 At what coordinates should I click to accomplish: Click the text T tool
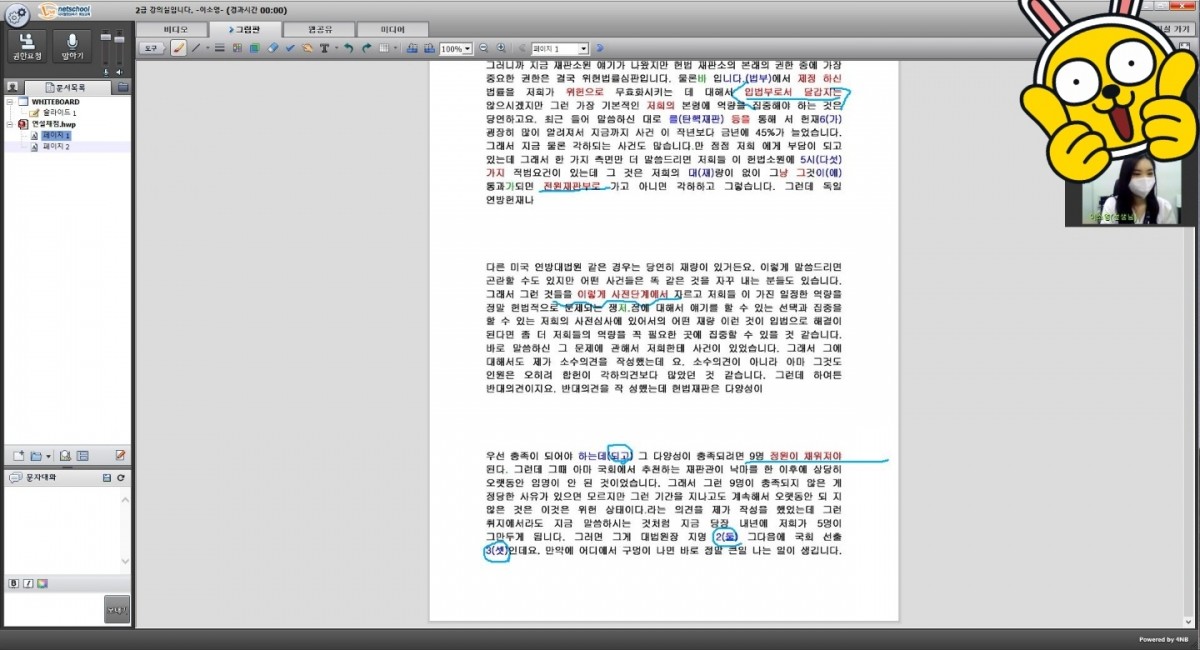pos(325,48)
